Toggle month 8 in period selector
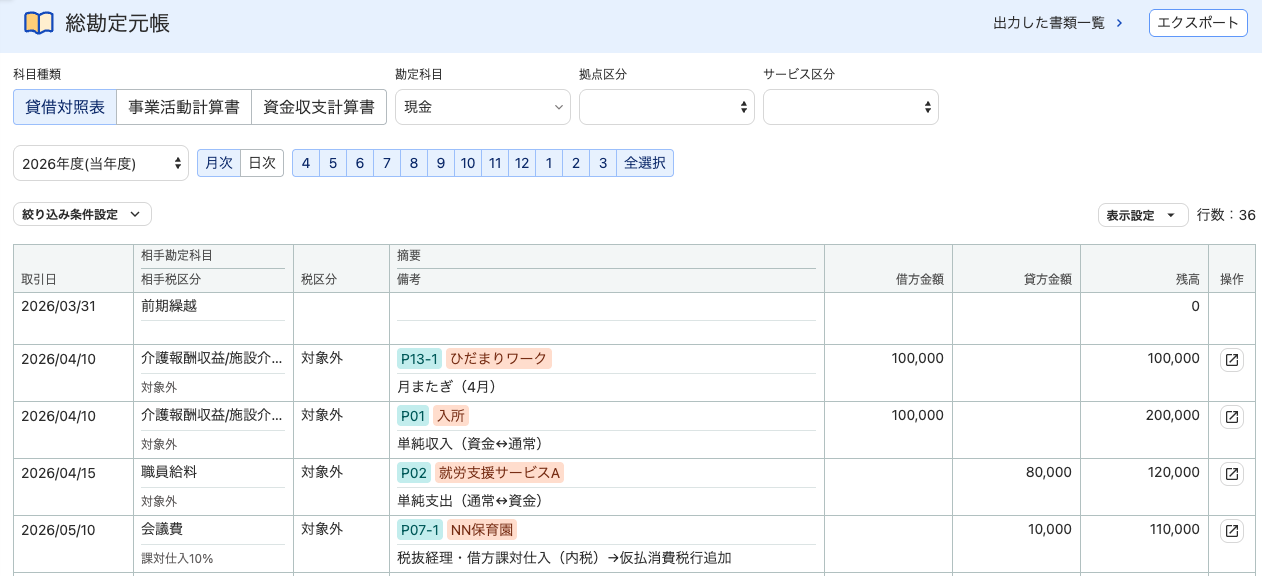 point(414,163)
